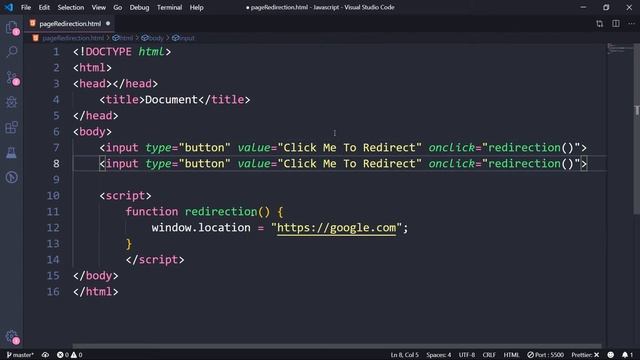
Task: Click the minimap code preview
Action: coord(620,49)
